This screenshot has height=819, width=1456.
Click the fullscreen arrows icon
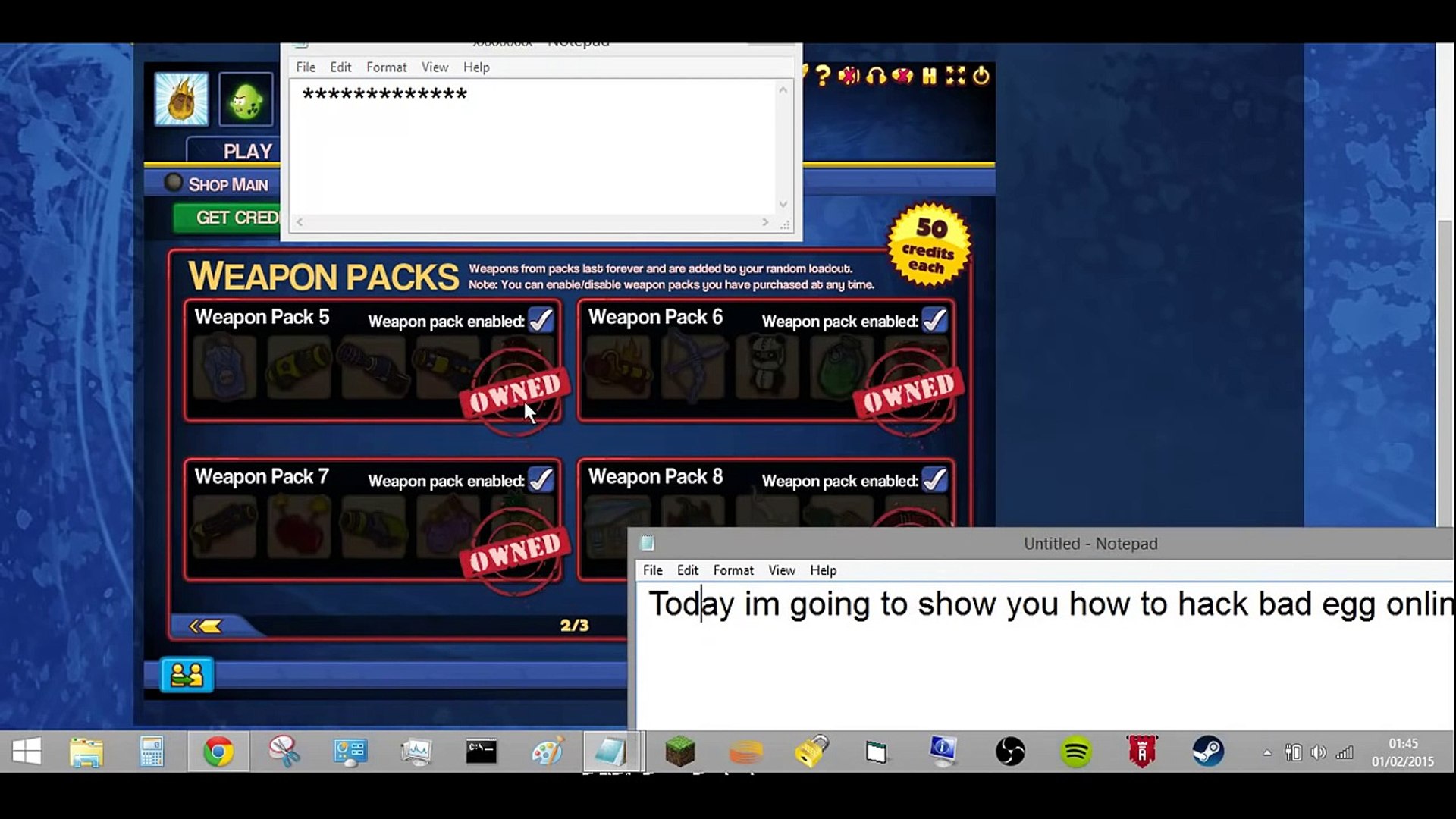(x=955, y=76)
